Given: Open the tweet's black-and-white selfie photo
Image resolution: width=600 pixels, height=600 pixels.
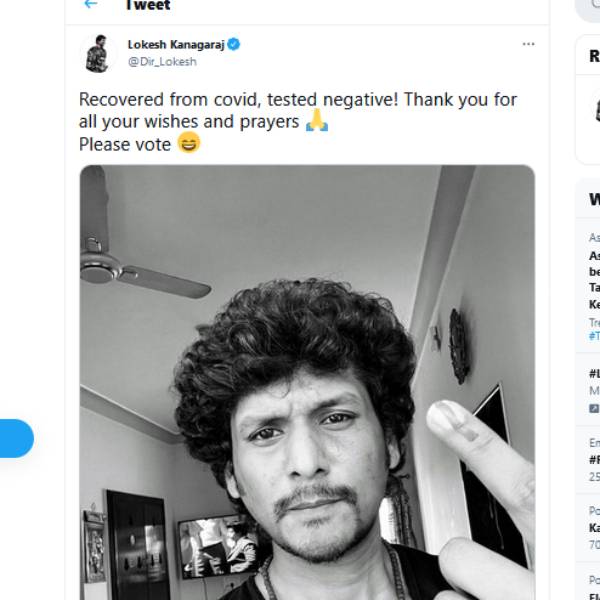Looking at the screenshot, I should (307, 382).
